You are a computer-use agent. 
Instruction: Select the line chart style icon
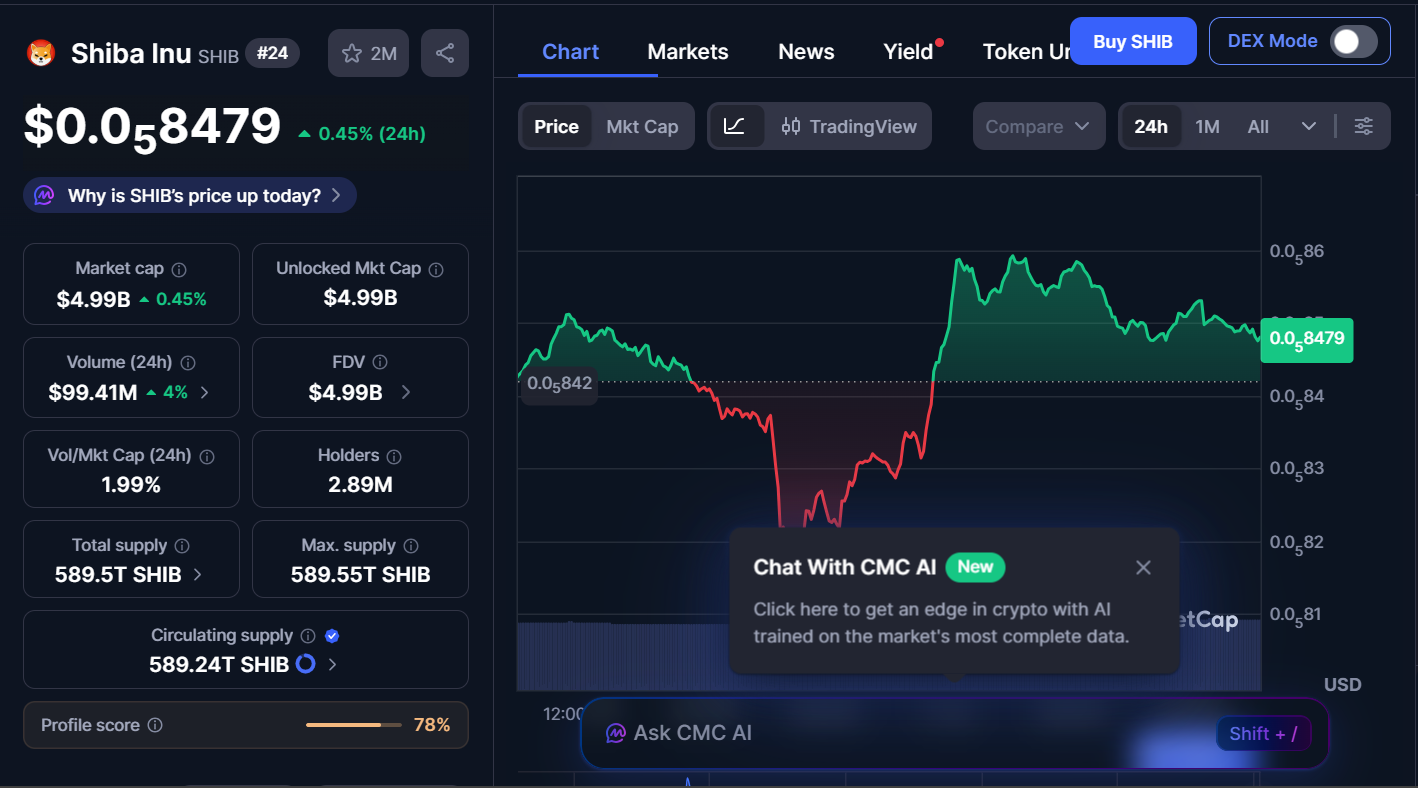[x=736, y=126]
